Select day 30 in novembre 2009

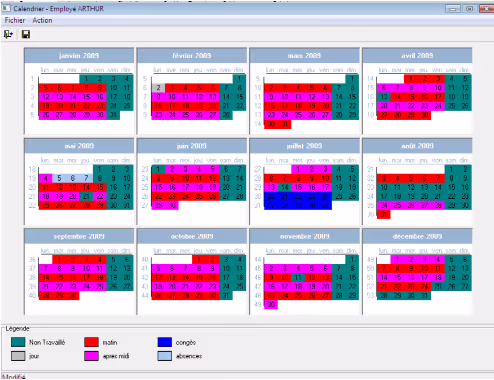click(271, 304)
